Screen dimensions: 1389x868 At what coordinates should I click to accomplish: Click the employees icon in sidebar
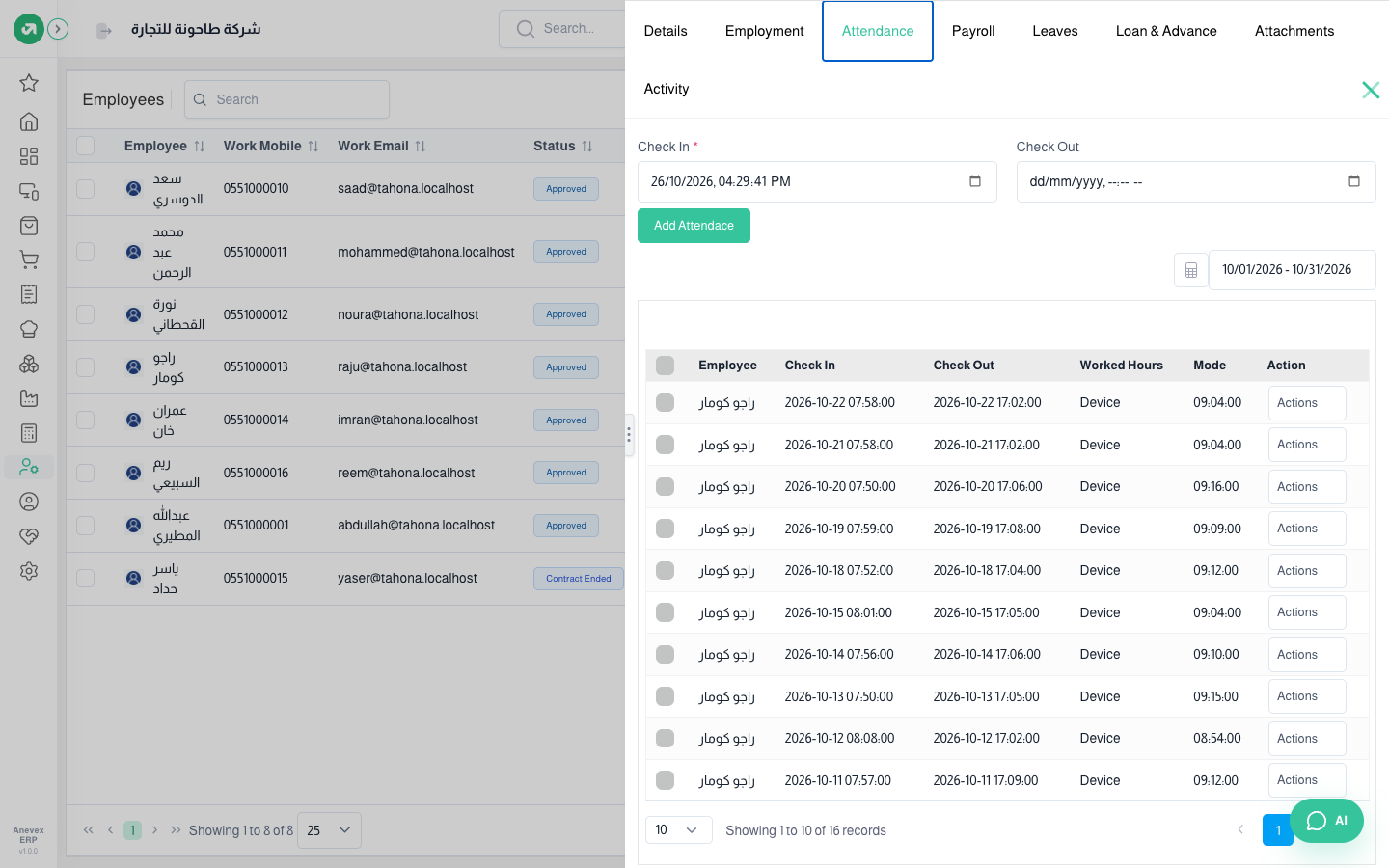[29, 468]
